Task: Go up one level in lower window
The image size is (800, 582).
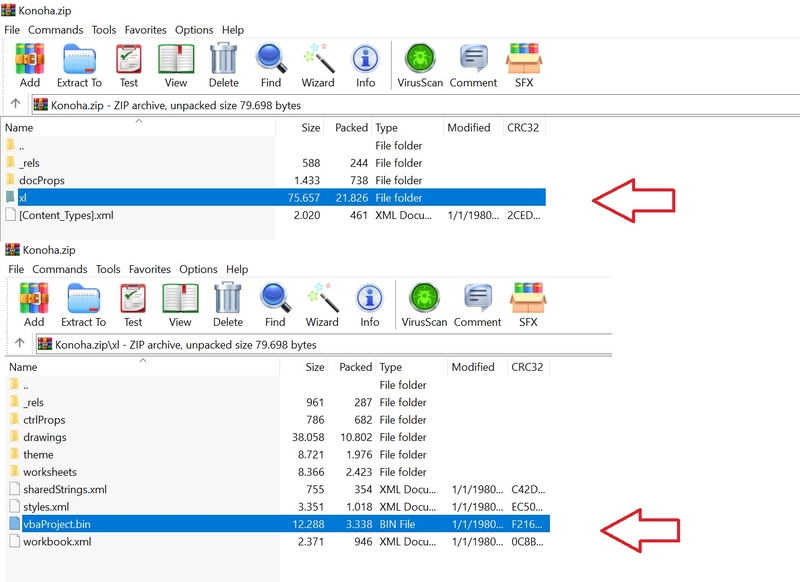Action: [19, 343]
